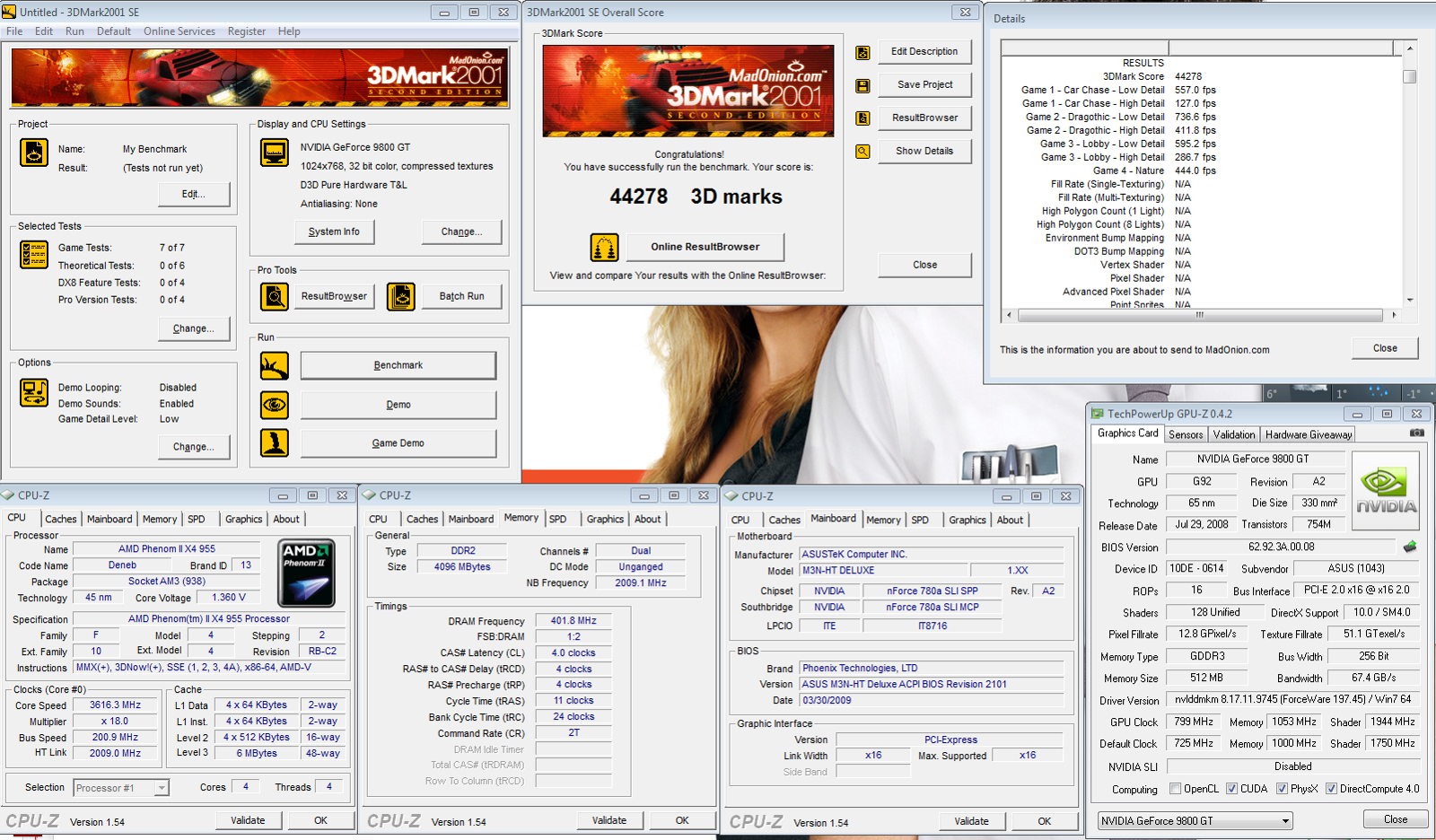Click the 44278 3D marks score text
This screenshot has width=1436, height=840.
[x=696, y=197]
